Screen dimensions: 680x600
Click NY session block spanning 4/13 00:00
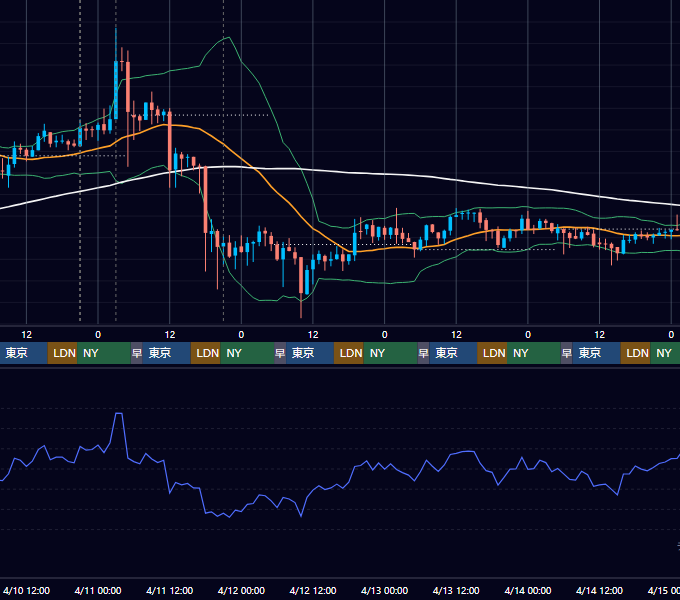[x=390, y=353]
